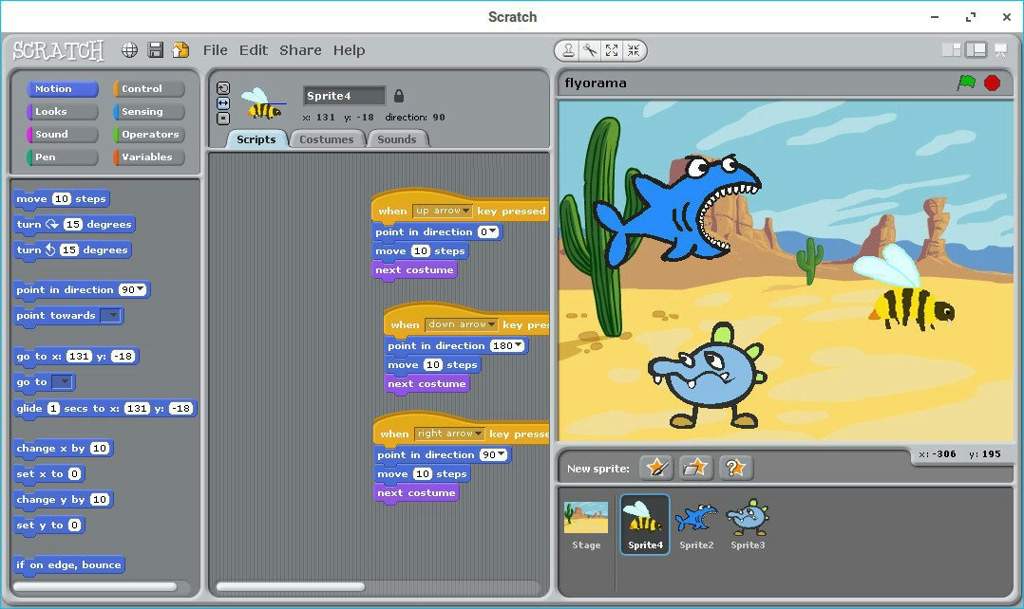Set rotation style to don't rotate

223,118
